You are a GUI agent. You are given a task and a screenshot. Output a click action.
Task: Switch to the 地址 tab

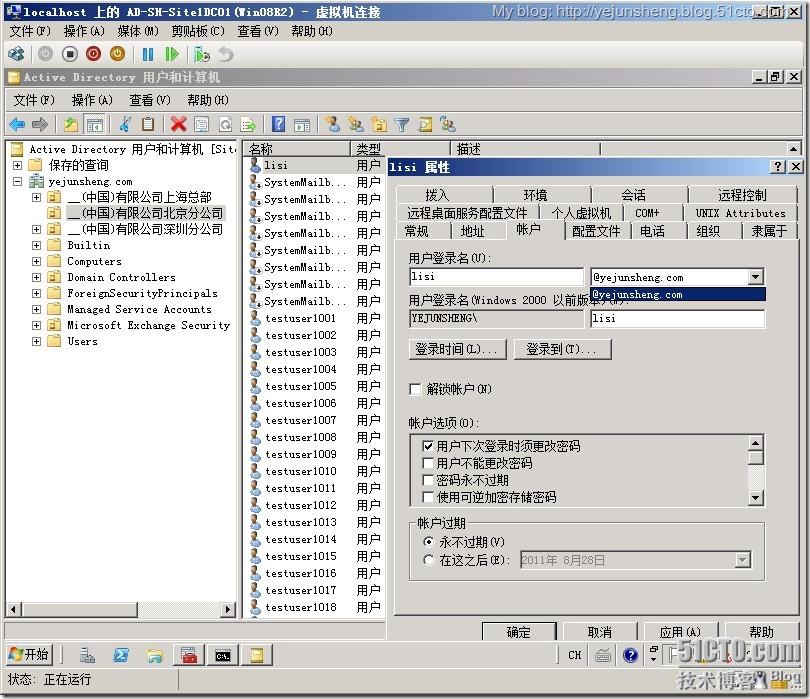473,231
